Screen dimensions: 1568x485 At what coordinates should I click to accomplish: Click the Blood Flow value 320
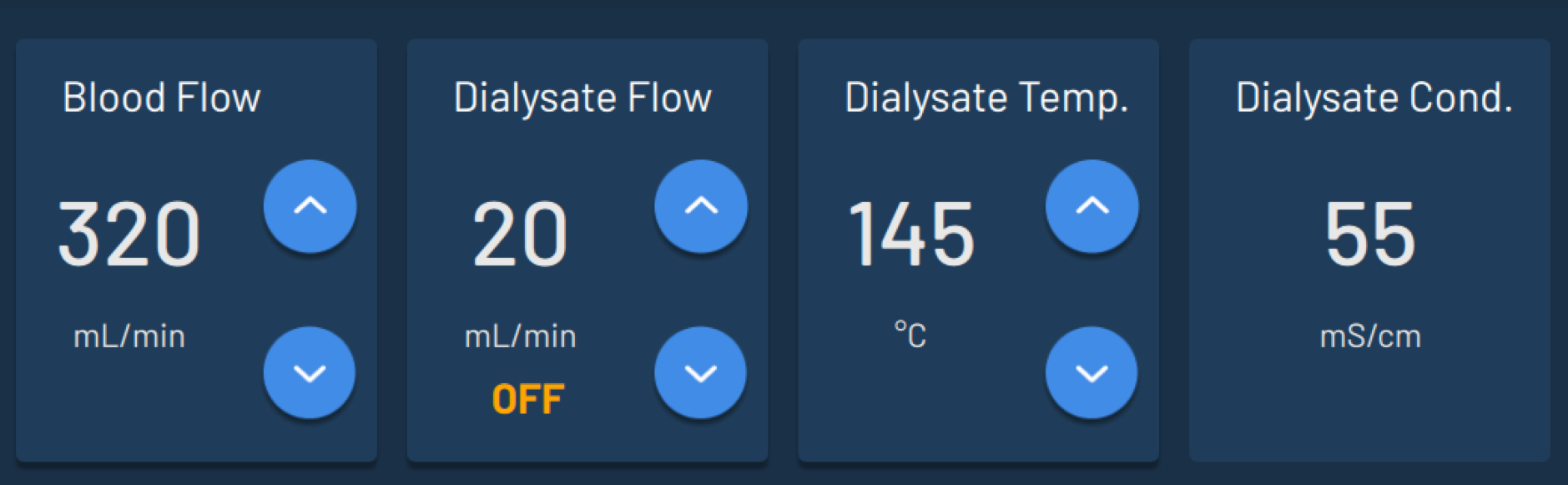129,235
